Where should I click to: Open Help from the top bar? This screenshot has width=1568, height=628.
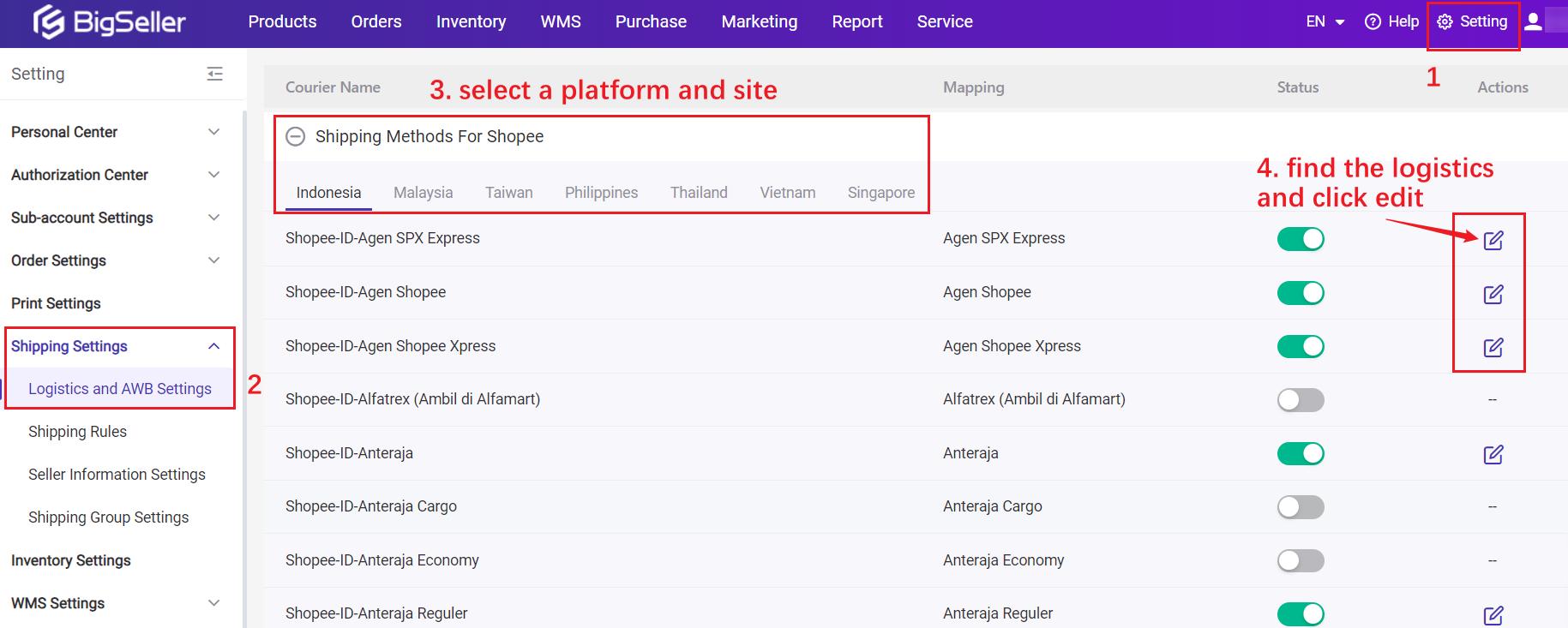[1391, 21]
